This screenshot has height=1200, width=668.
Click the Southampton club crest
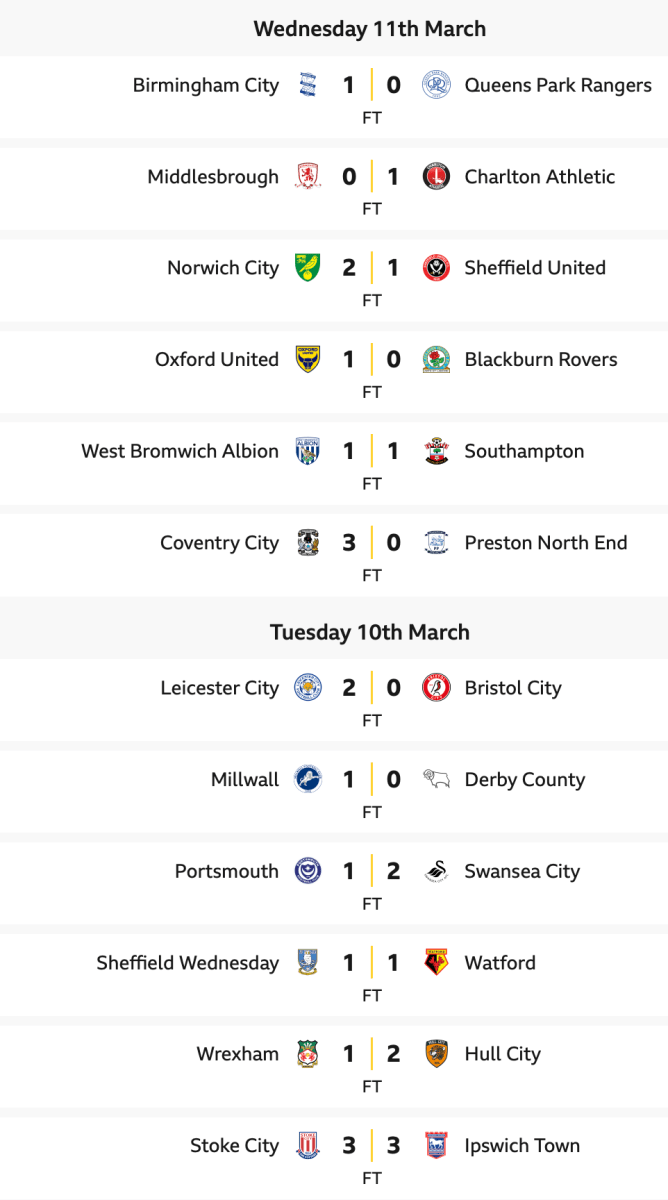point(436,451)
